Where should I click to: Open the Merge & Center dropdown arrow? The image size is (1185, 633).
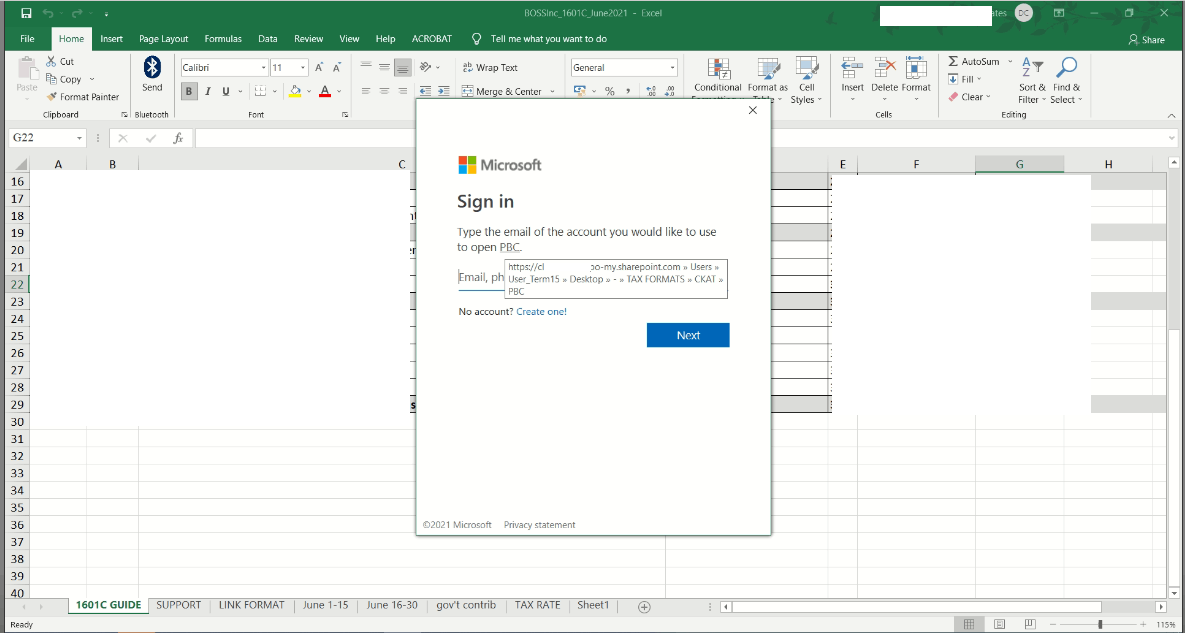click(552, 91)
